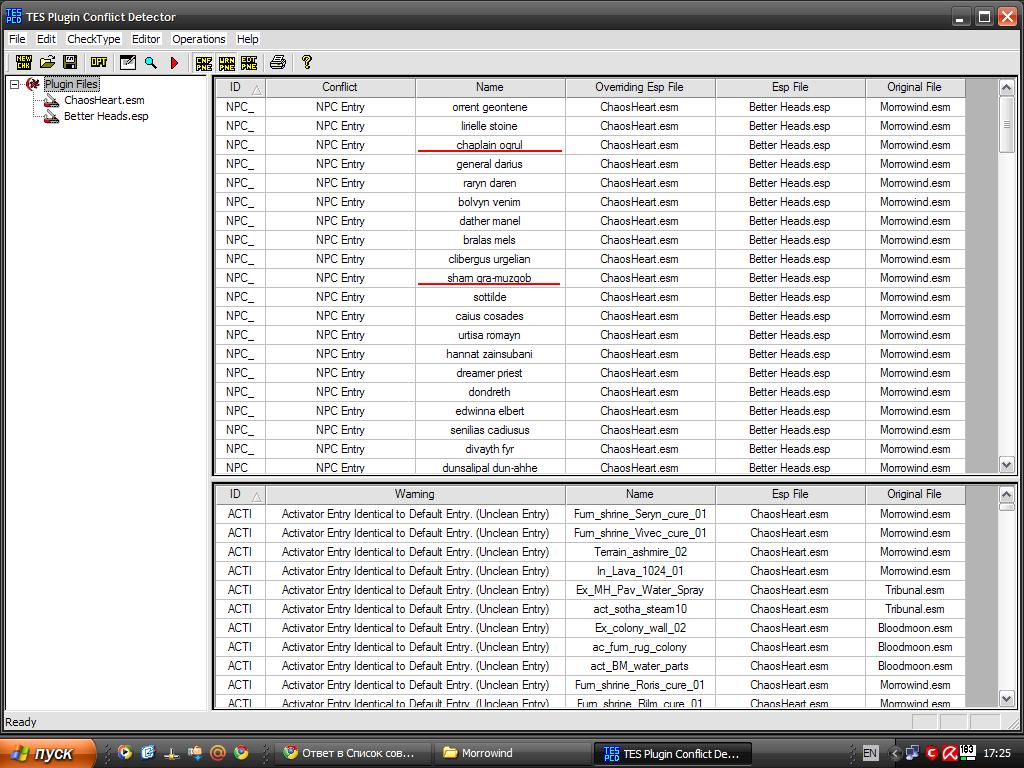Click the conflict table scrollbar thumb
Viewport: 1024px width, 768px height.
(1006, 125)
